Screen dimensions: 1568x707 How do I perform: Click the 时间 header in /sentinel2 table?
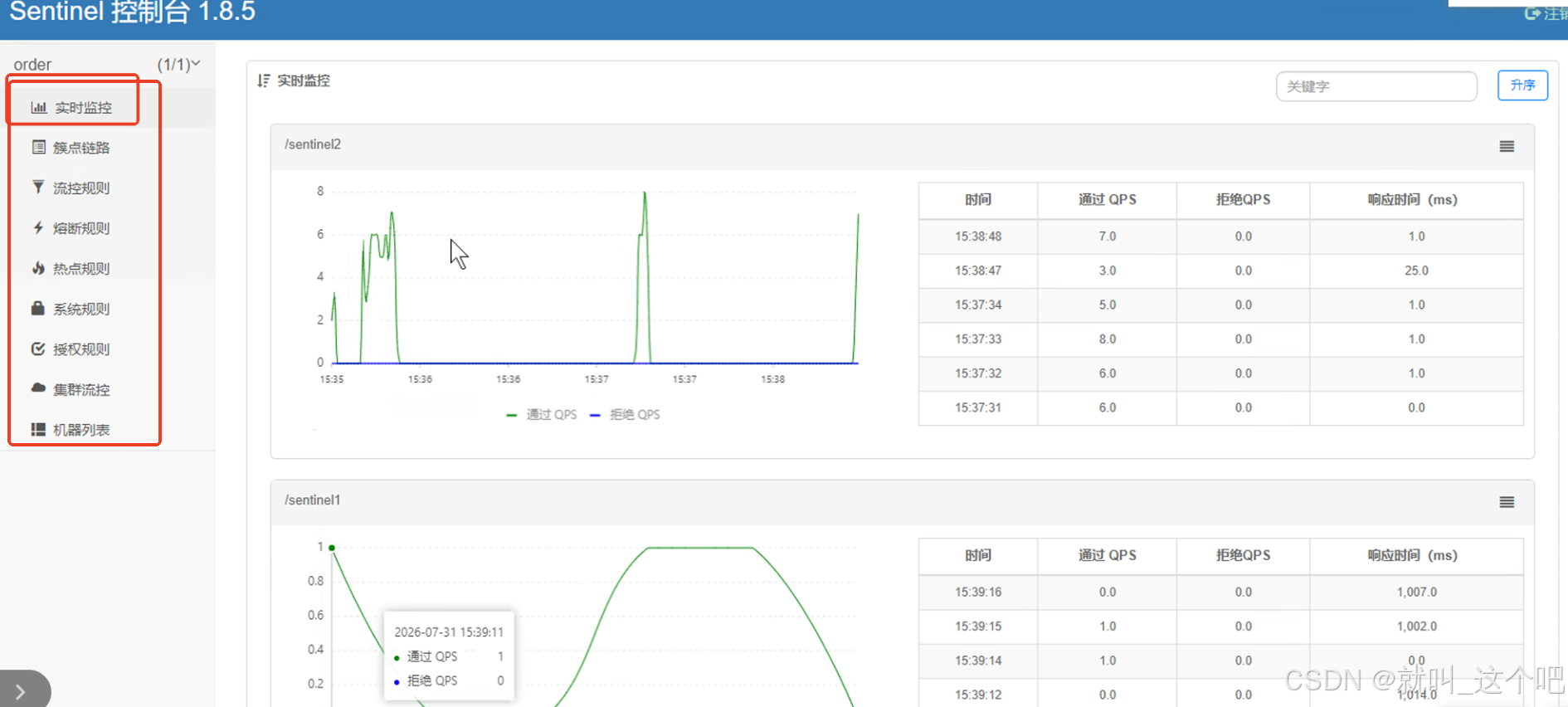(978, 200)
